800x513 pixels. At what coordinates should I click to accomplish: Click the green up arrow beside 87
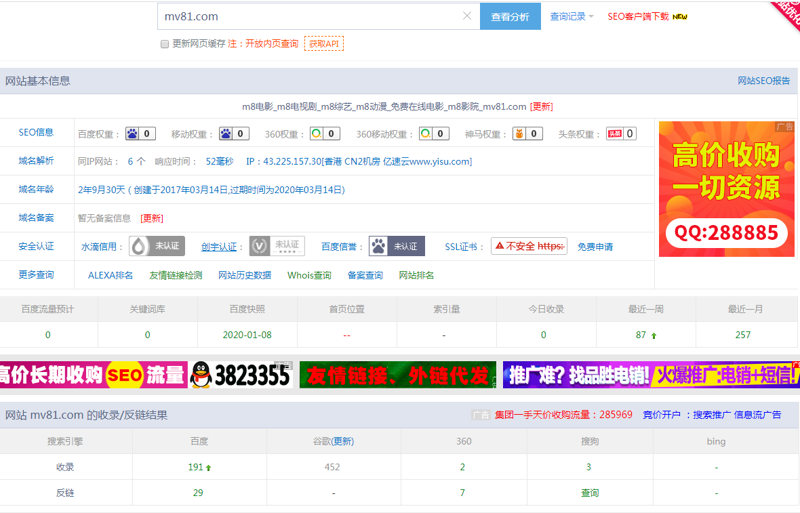tap(654, 335)
